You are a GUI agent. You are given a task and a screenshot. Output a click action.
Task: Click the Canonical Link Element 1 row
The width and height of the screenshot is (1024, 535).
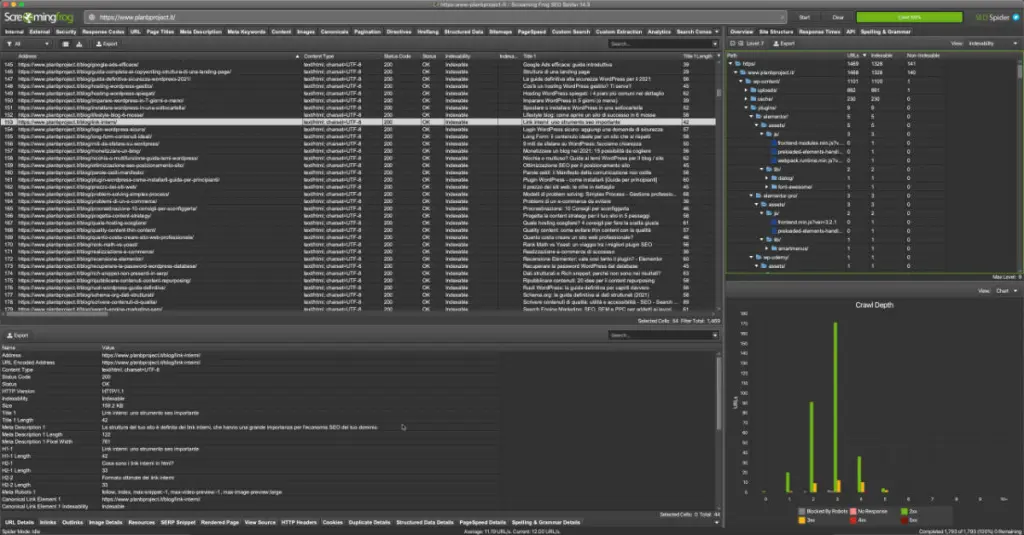pos(250,499)
